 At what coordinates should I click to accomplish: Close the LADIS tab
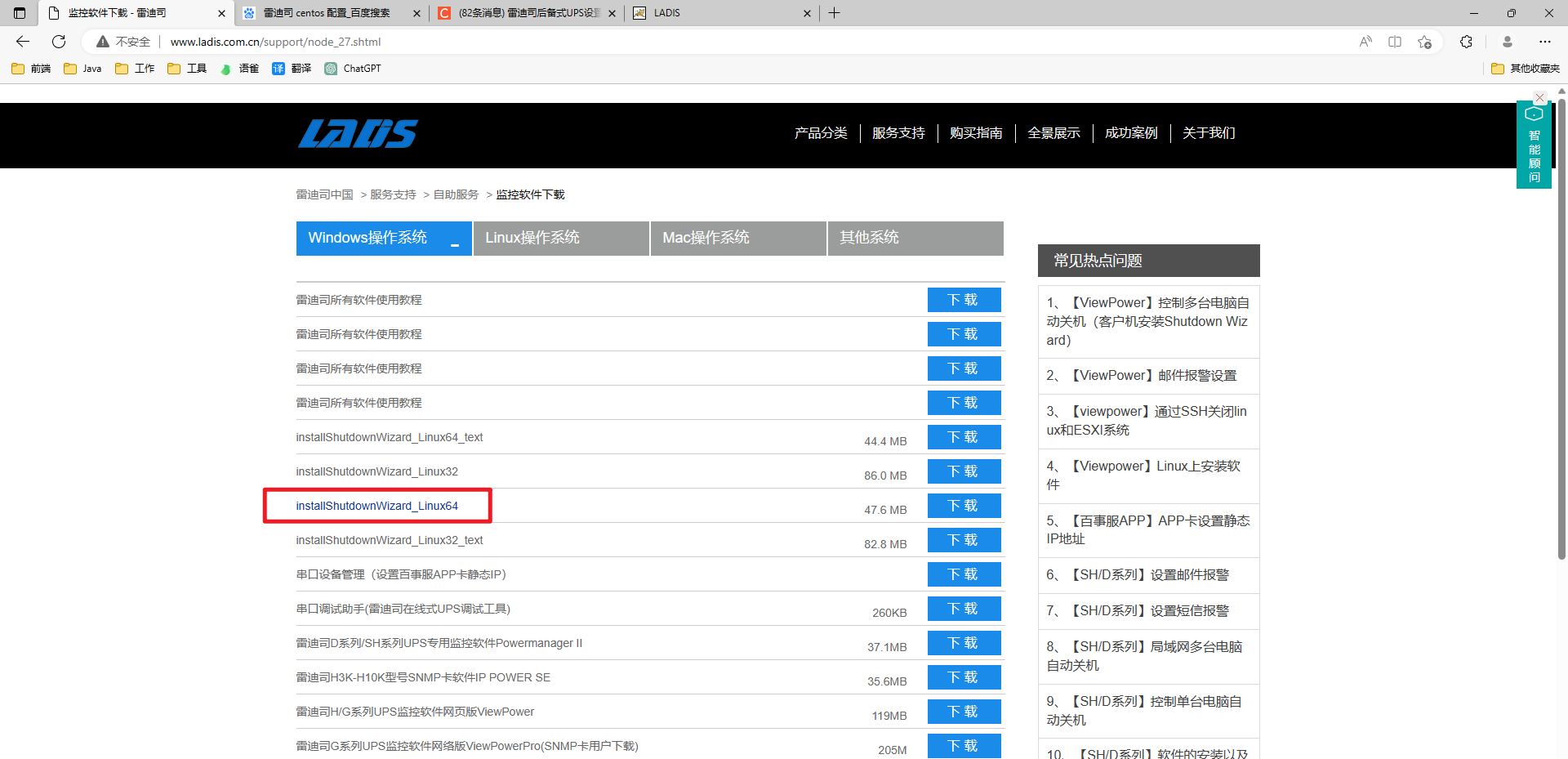(x=807, y=13)
